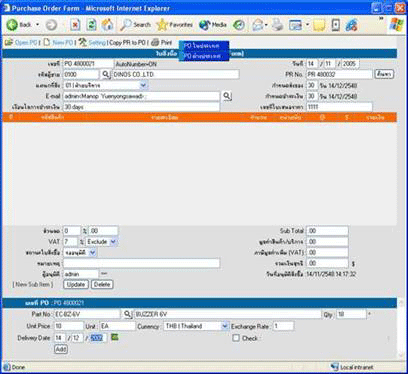408x374 pixels.
Task: Click the New PO link
Action: (63, 43)
